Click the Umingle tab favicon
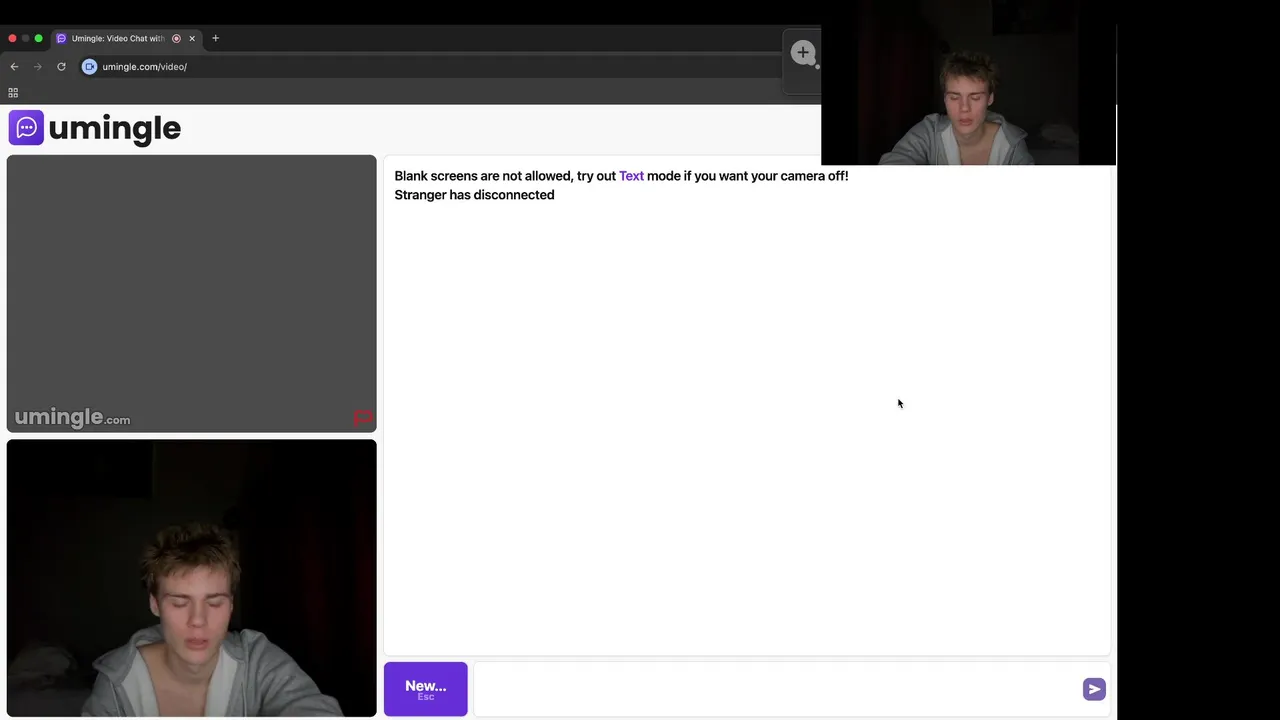This screenshot has width=1280, height=720. pyautogui.click(x=61, y=38)
